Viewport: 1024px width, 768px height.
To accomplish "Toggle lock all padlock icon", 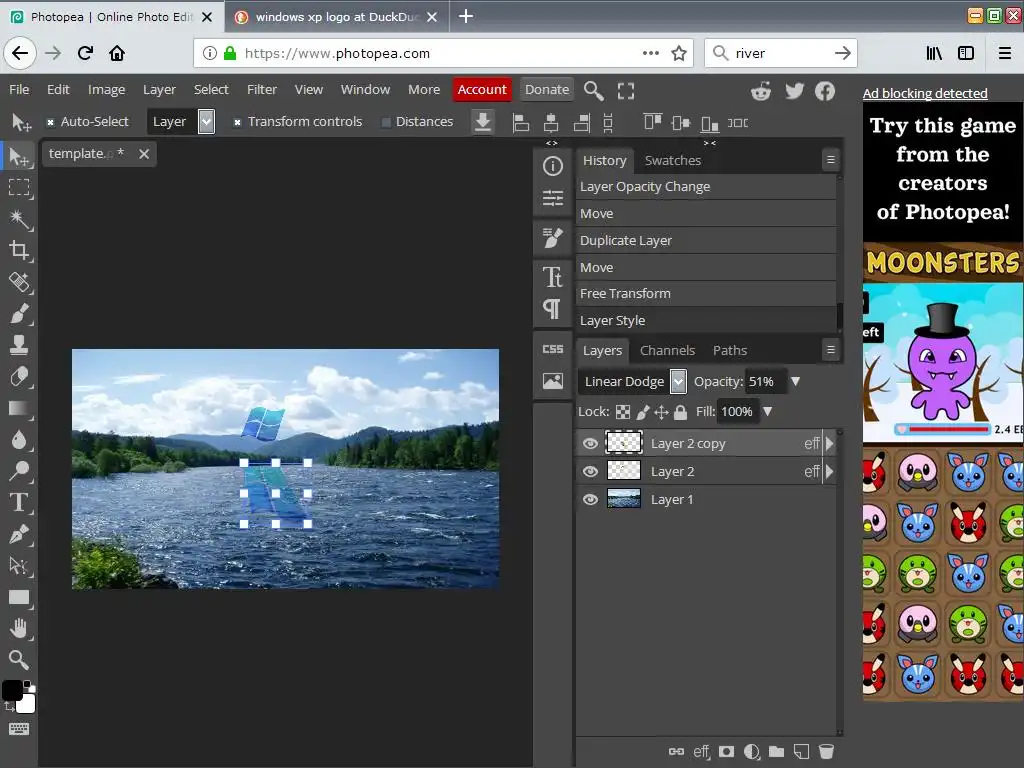I will point(680,412).
